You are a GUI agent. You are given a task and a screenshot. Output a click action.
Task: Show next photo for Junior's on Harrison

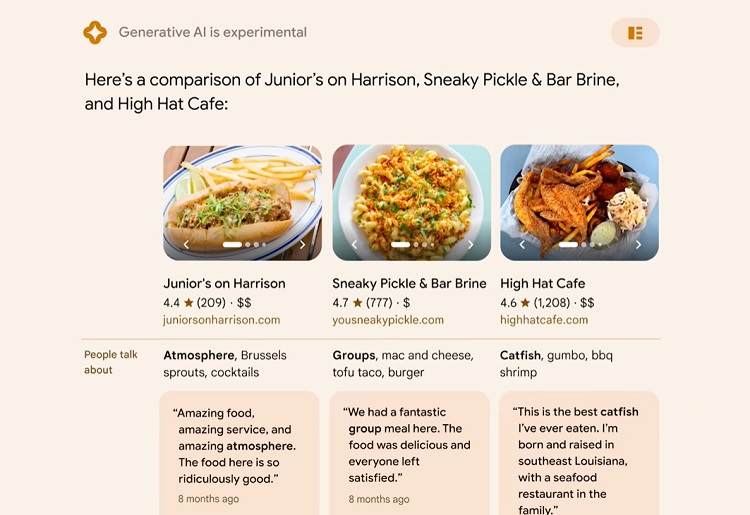(x=302, y=244)
